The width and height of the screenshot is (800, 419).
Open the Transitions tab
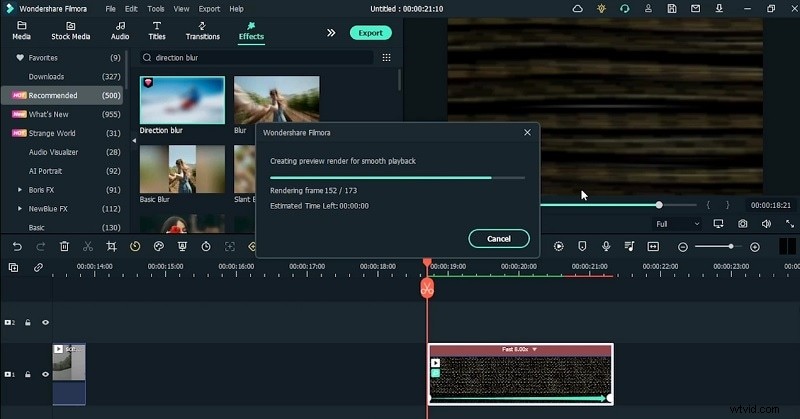tap(203, 31)
